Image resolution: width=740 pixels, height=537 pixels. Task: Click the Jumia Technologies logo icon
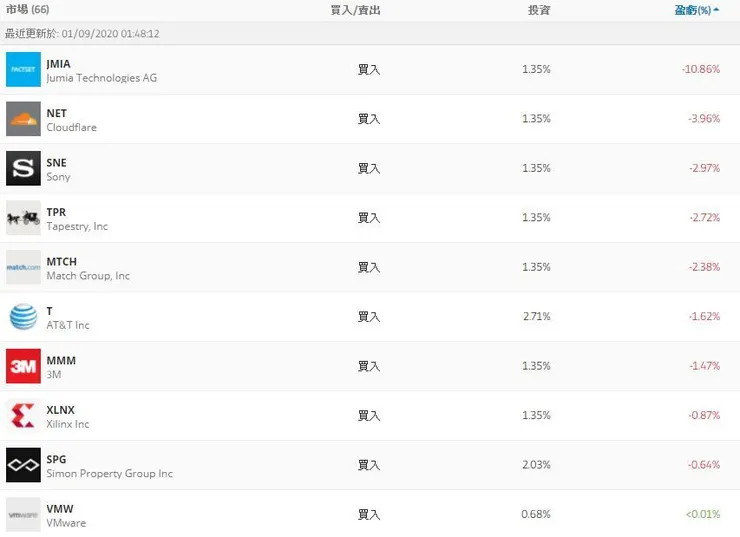pos(23,70)
